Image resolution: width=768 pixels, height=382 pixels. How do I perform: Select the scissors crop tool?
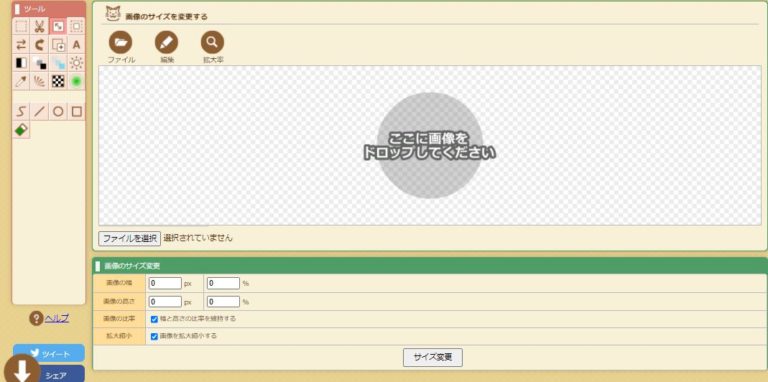(x=40, y=26)
